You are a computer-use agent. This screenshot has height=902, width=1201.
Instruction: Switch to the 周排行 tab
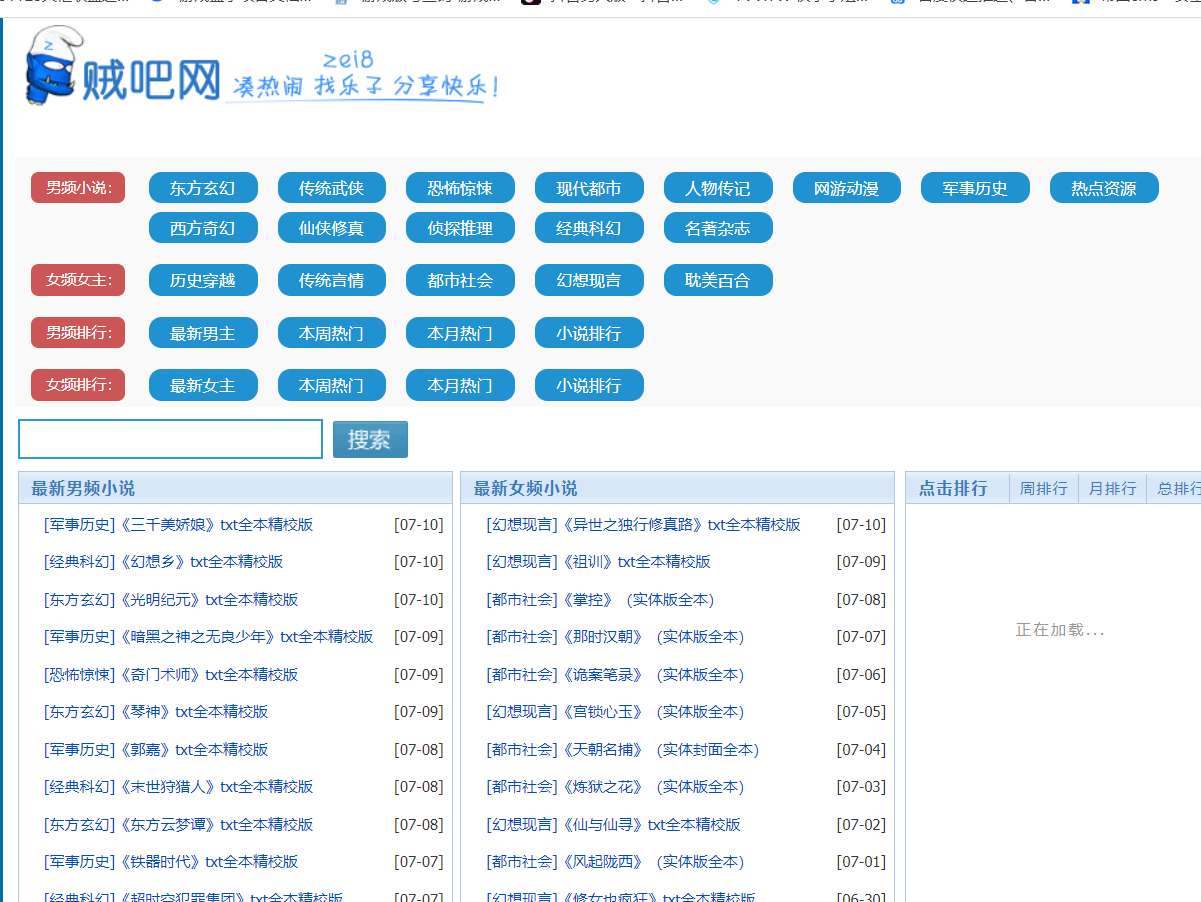1043,488
